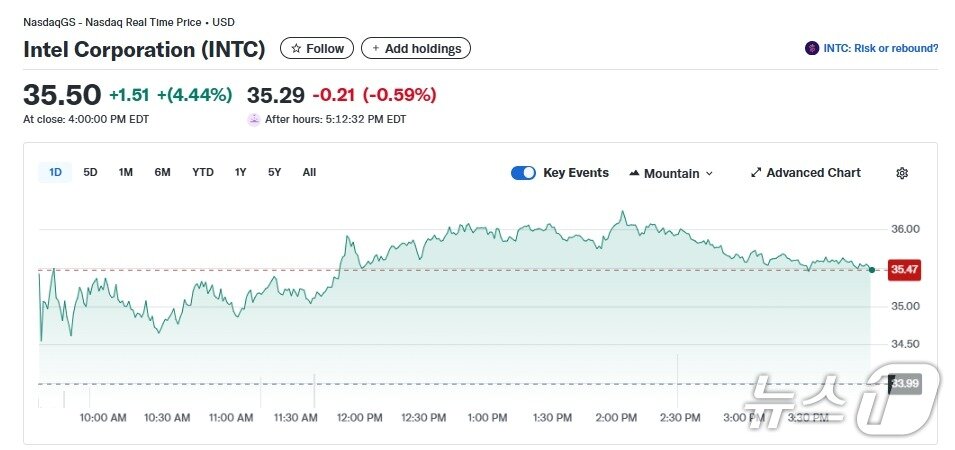Screen dimensions: 955x450
Task: Switch to YTD chart range
Action: coord(203,172)
